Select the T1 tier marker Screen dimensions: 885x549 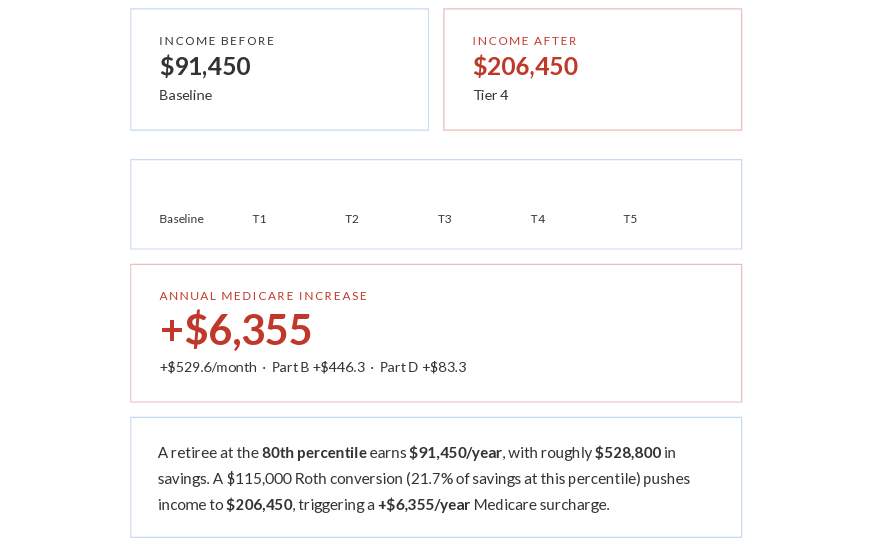(x=259, y=219)
